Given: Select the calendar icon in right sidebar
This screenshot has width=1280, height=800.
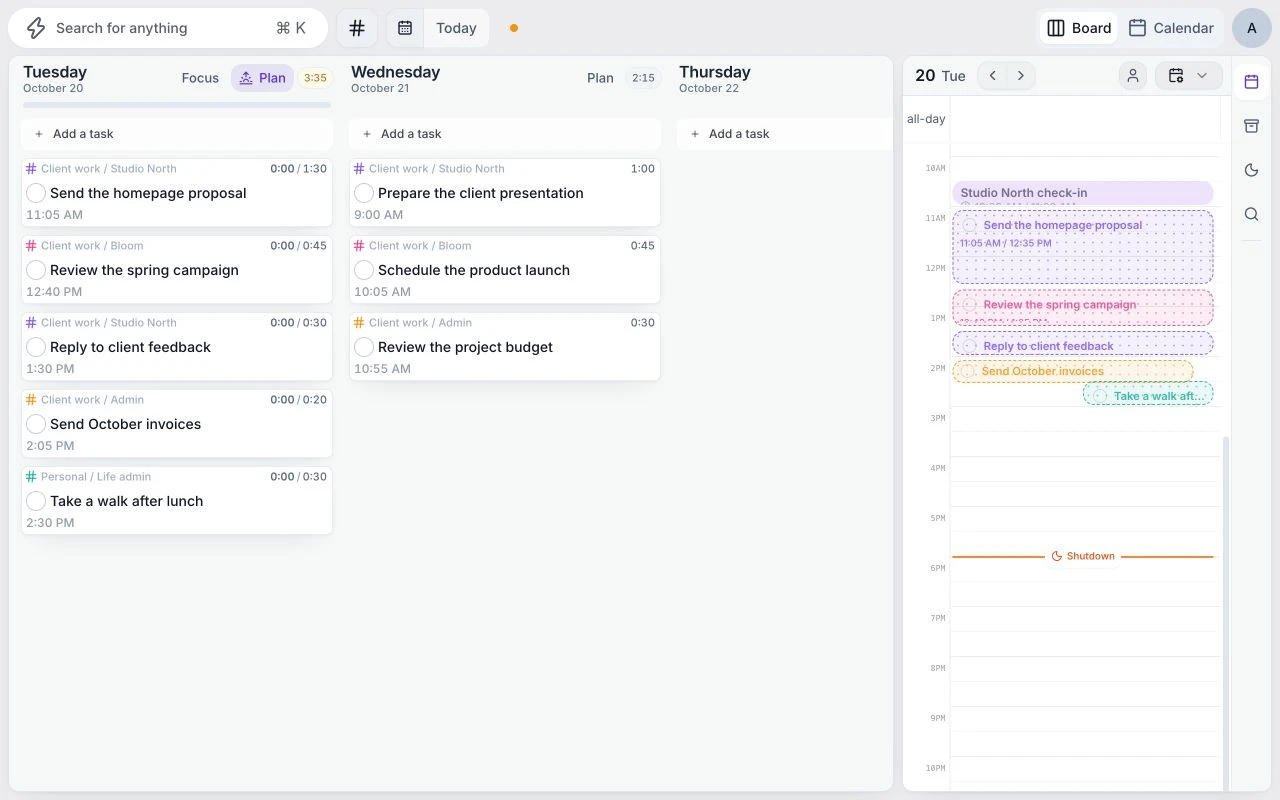Looking at the screenshot, I should 1251,82.
